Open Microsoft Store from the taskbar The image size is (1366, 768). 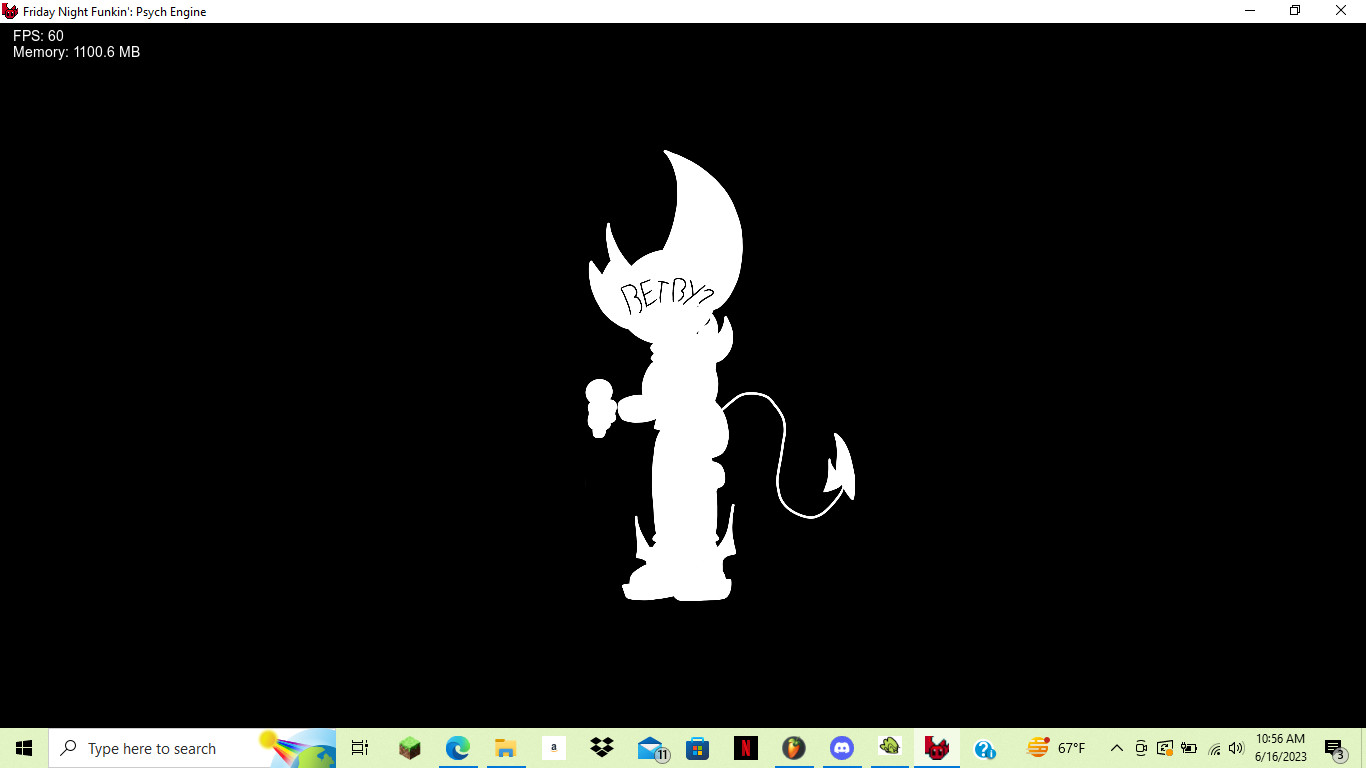(x=697, y=748)
